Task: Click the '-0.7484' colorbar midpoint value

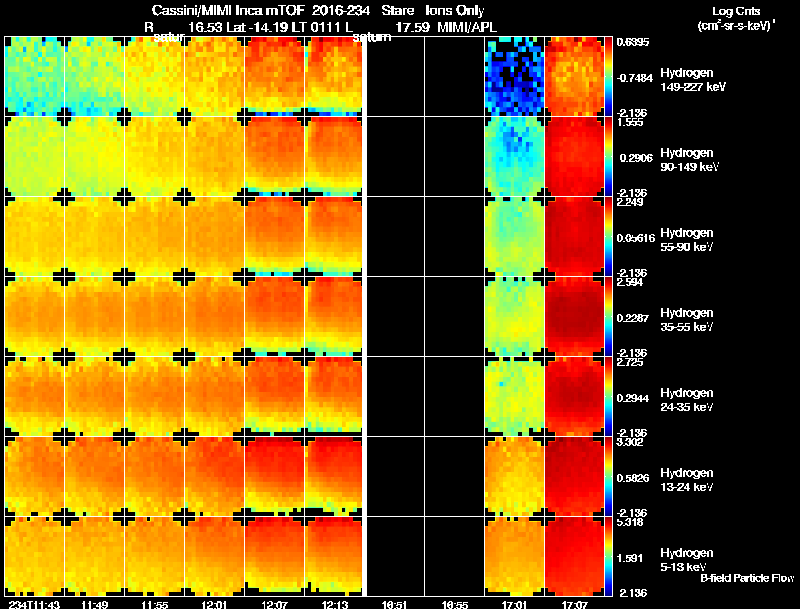Action: tap(635, 78)
